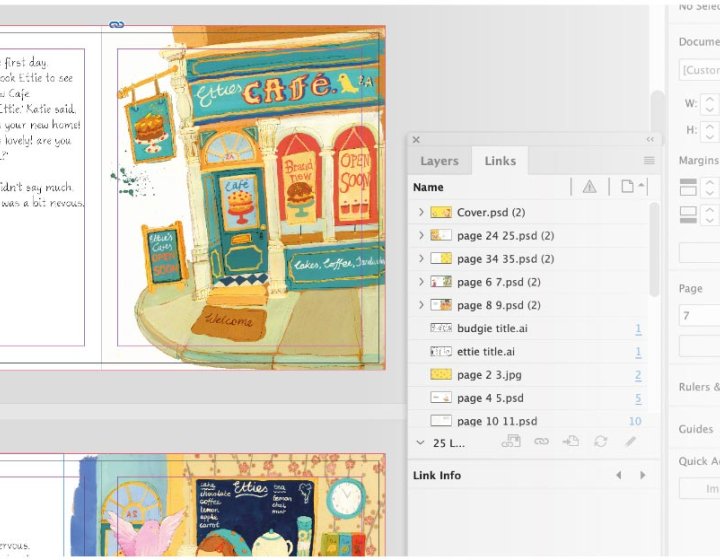Click Relink from CC Libraries icon
The height and width of the screenshot is (560, 720).
tap(511, 441)
